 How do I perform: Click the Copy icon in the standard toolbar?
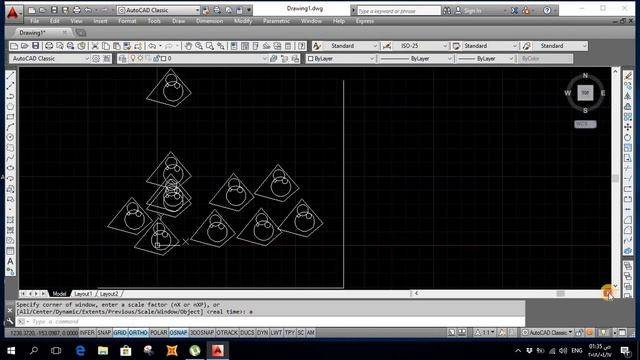[106, 46]
